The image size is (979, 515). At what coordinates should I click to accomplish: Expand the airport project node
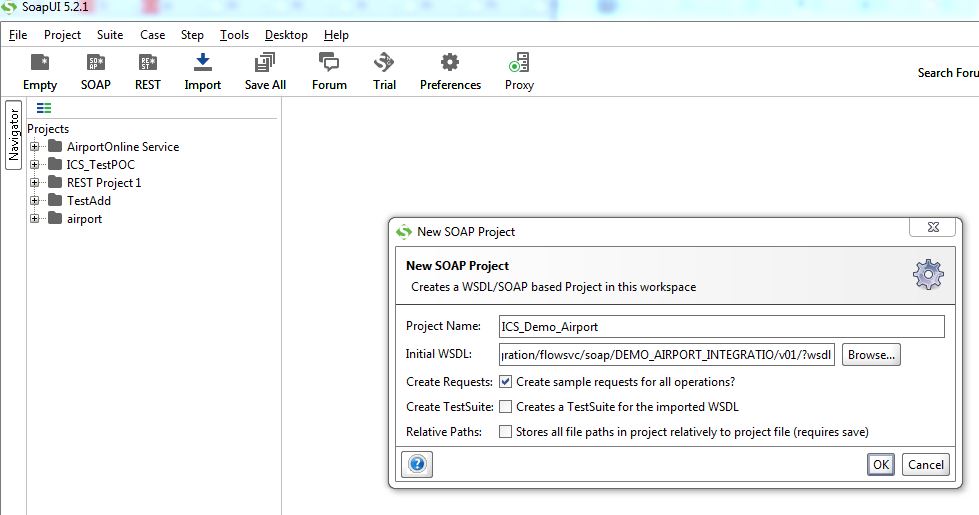35,218
